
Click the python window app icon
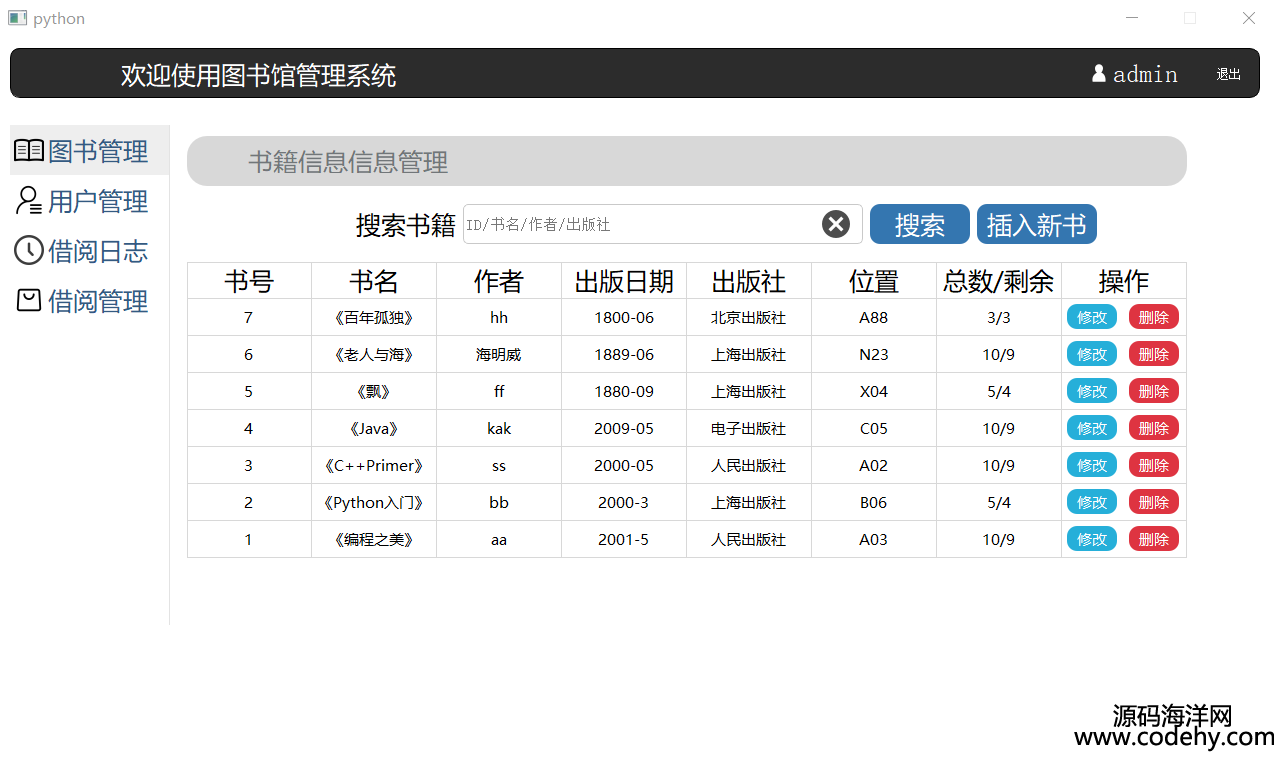coord(17,18)
